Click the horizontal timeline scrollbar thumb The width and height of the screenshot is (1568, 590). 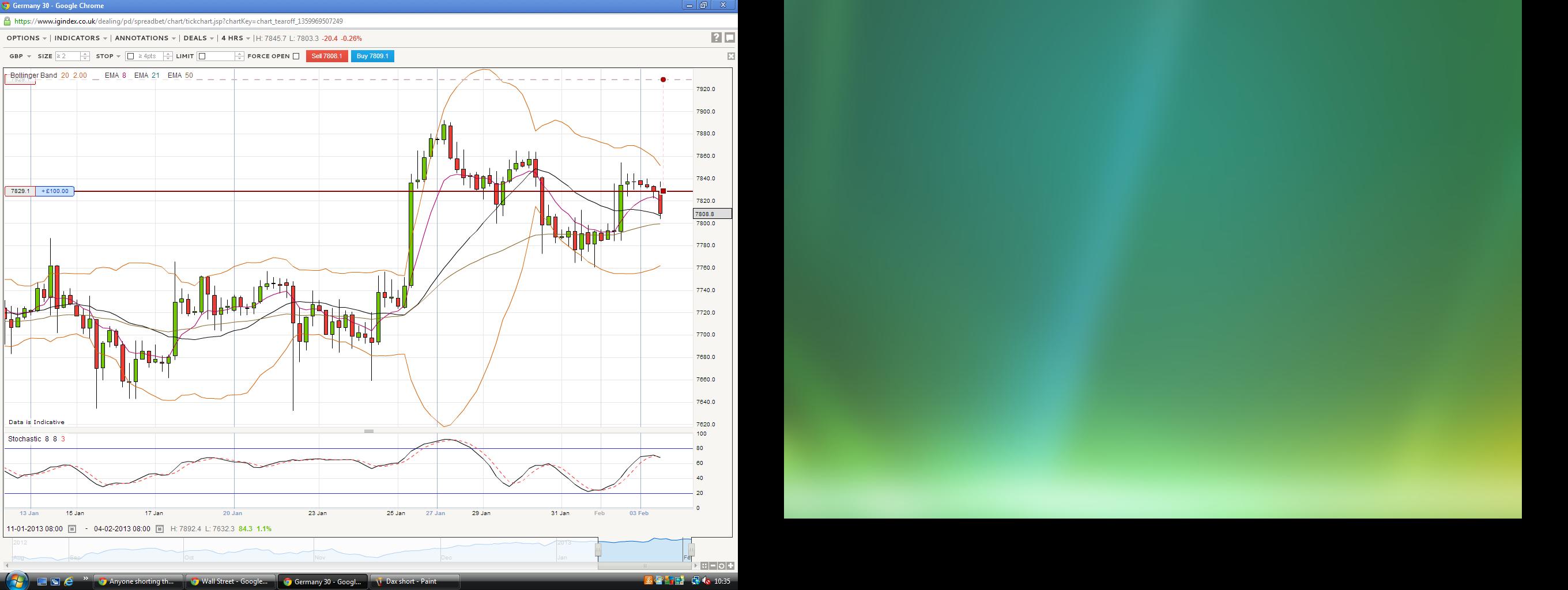(x=645, y=566)
